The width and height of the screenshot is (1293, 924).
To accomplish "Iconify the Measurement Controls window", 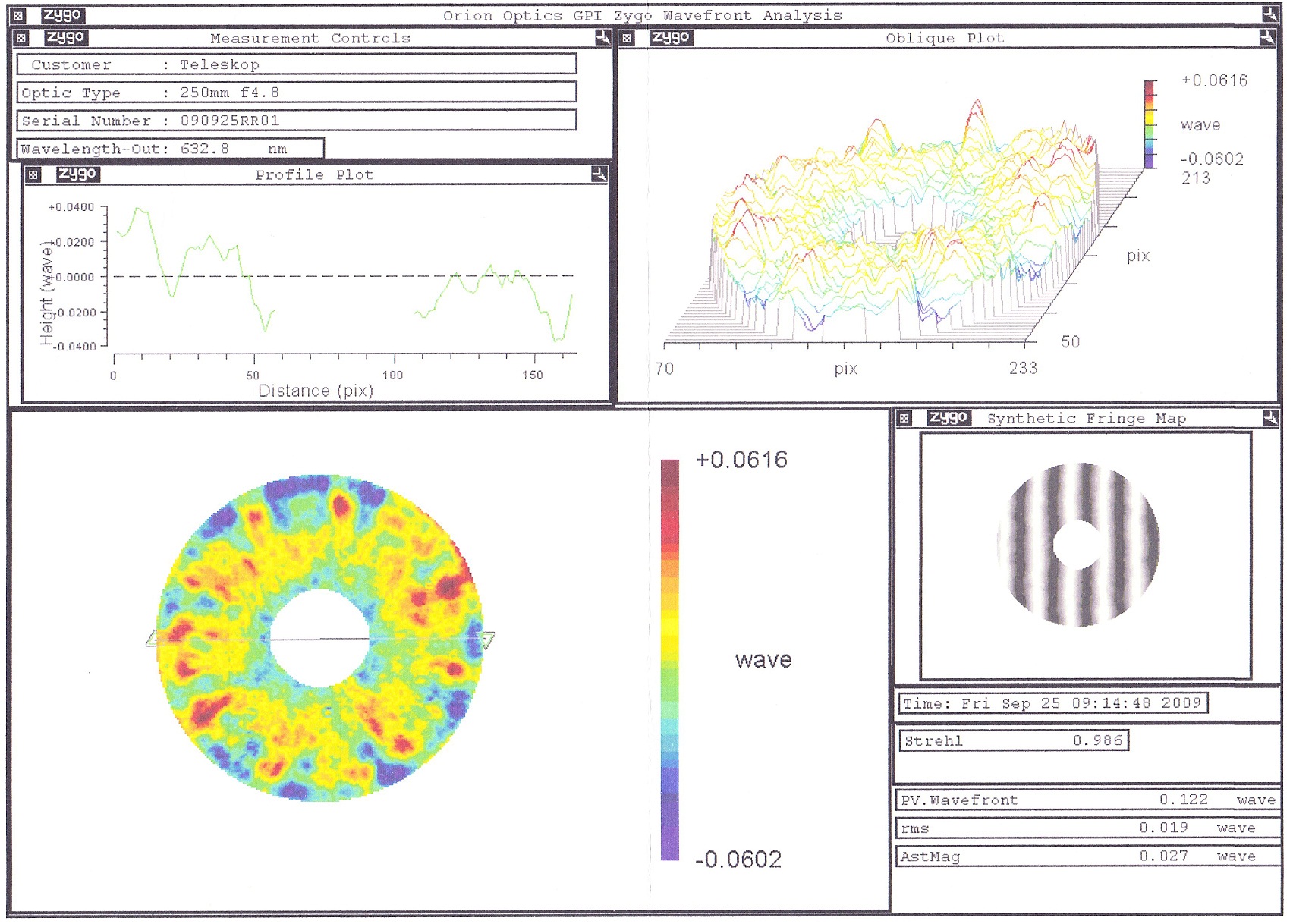I will 603,37.
